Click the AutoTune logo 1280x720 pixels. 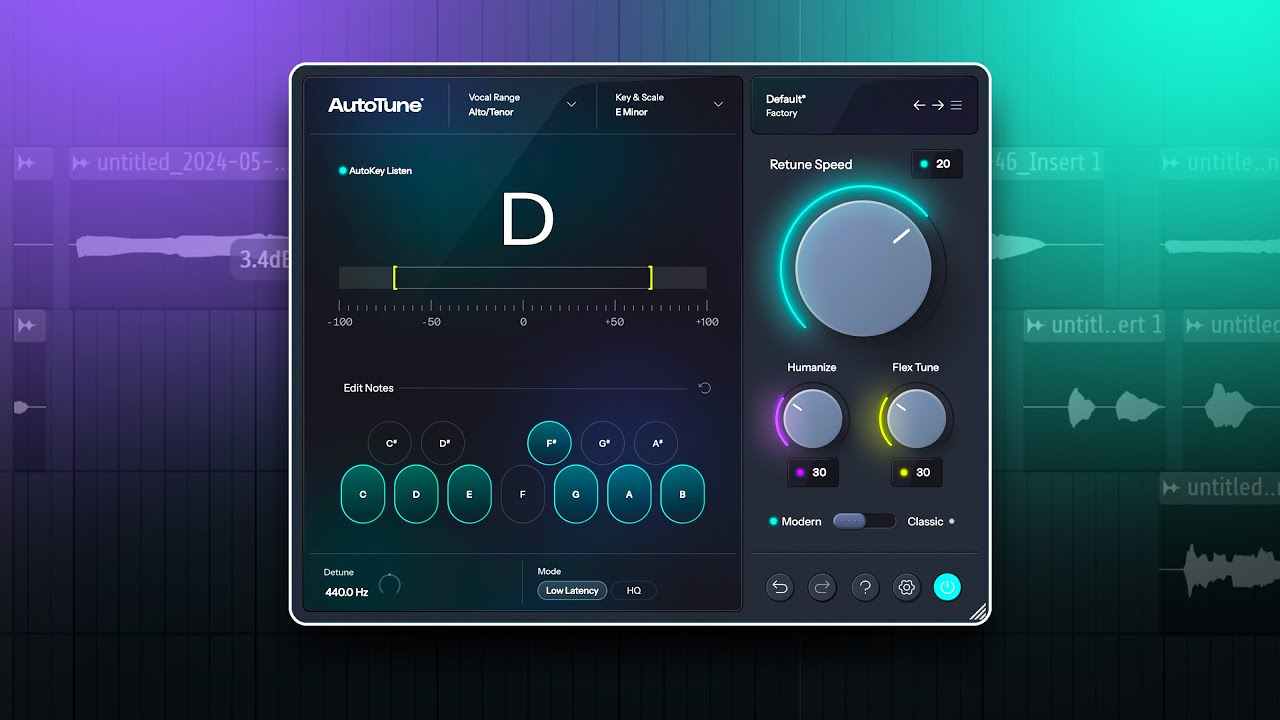tap(375, 105)
